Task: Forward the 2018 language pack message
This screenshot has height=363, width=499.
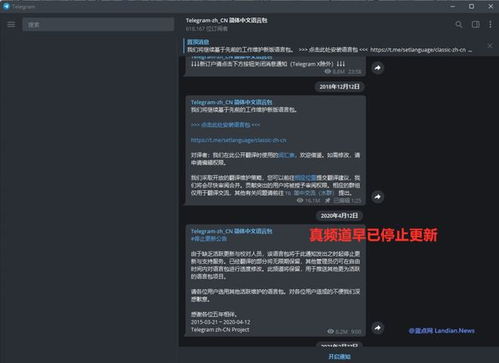Action: click(377, 197)
